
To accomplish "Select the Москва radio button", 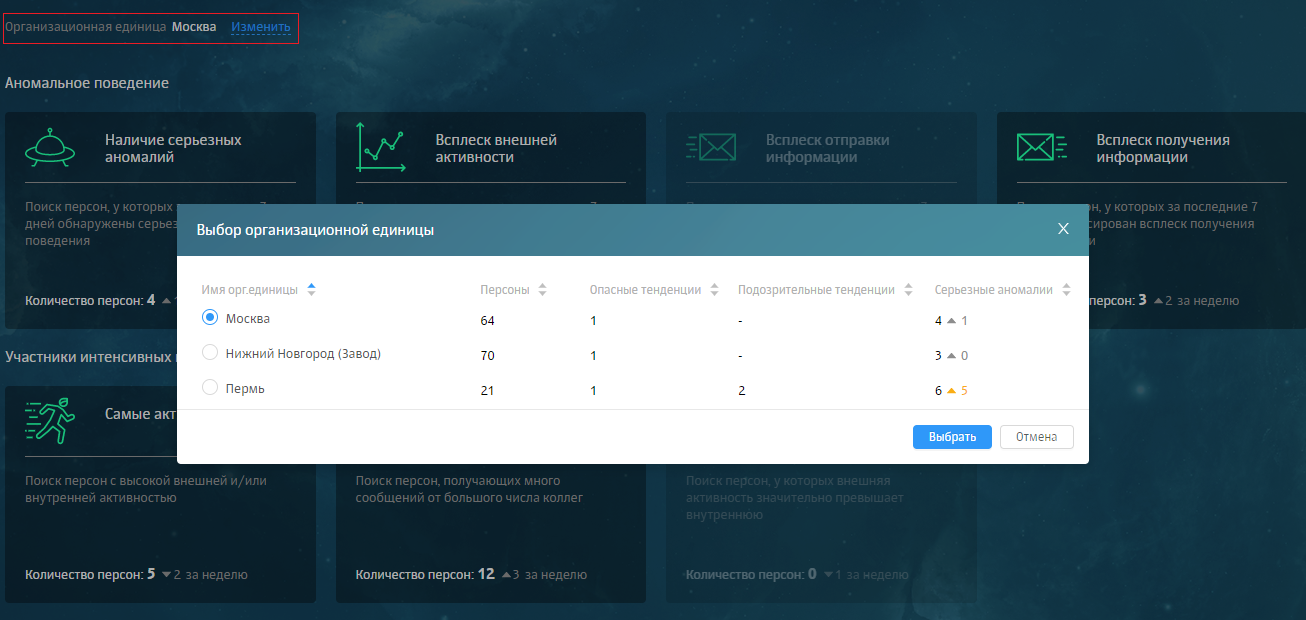I will 210,317.
